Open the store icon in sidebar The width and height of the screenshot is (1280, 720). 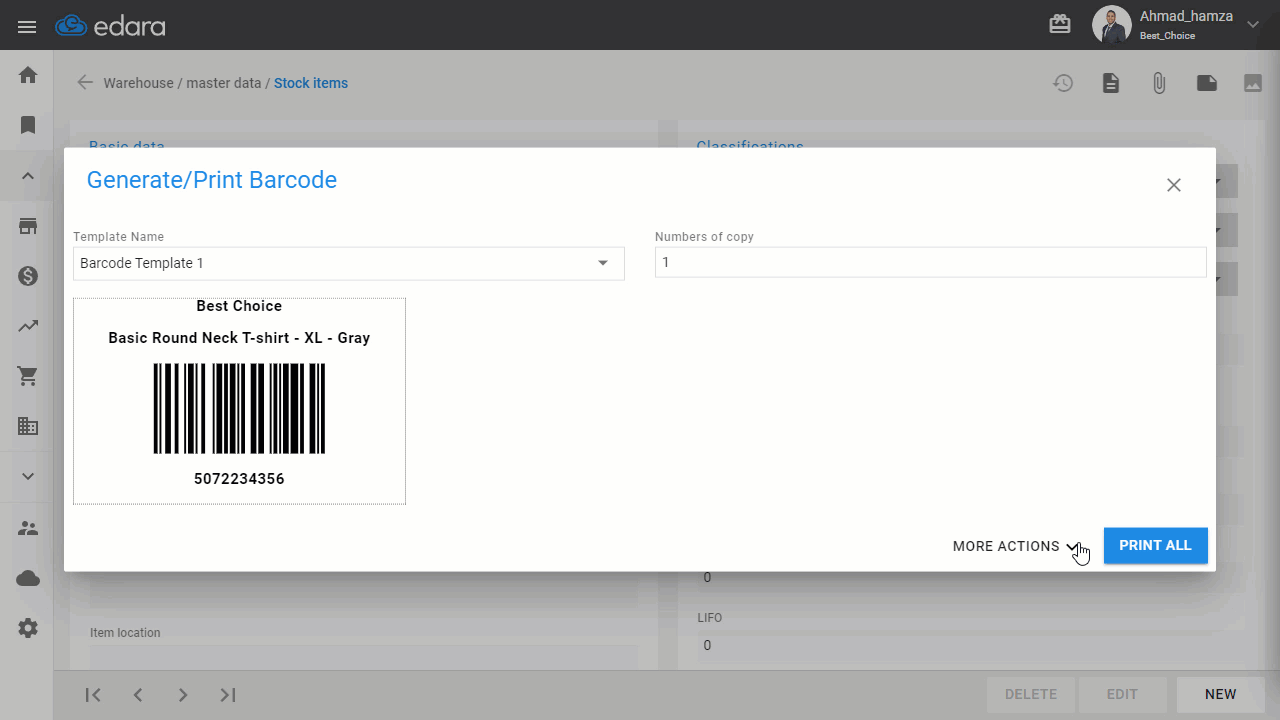click(x=28, y=226)
